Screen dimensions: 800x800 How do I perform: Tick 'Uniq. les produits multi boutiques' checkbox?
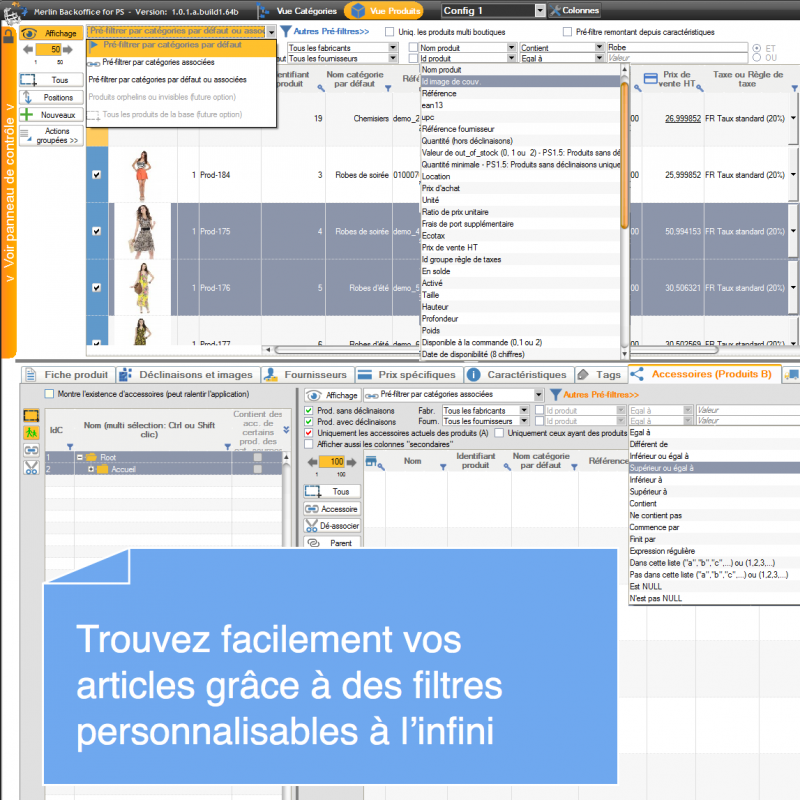[390, 32]
